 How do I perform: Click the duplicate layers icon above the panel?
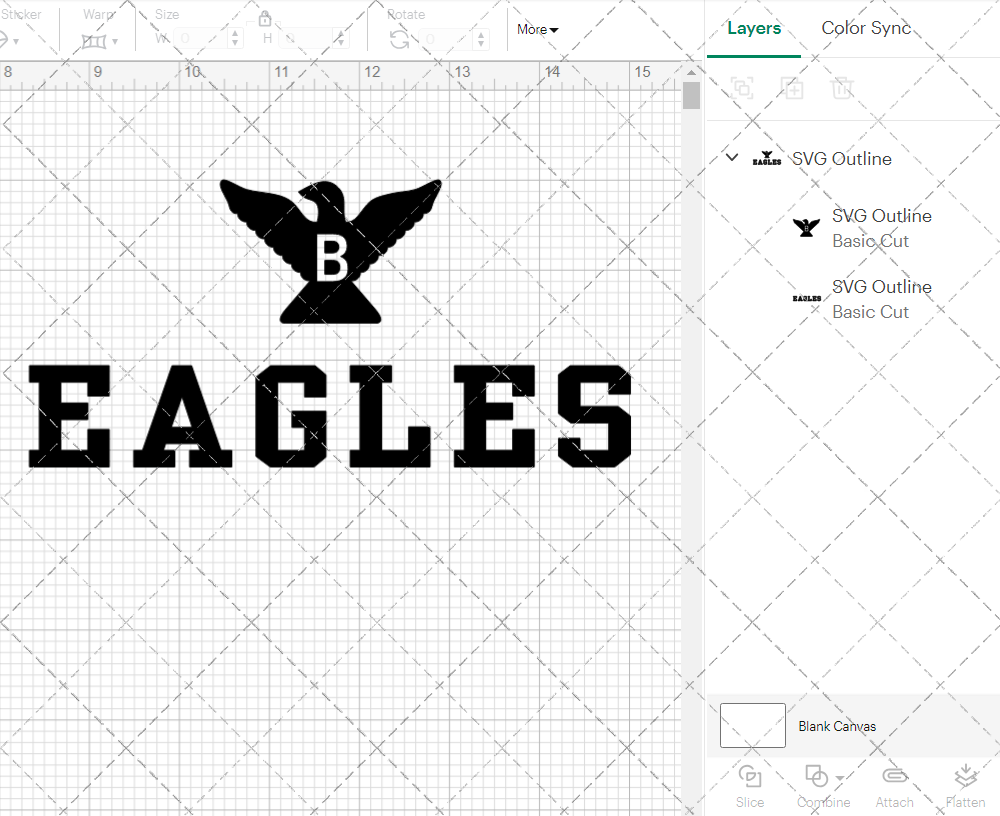pyautogui.click(x=792, y=88)
